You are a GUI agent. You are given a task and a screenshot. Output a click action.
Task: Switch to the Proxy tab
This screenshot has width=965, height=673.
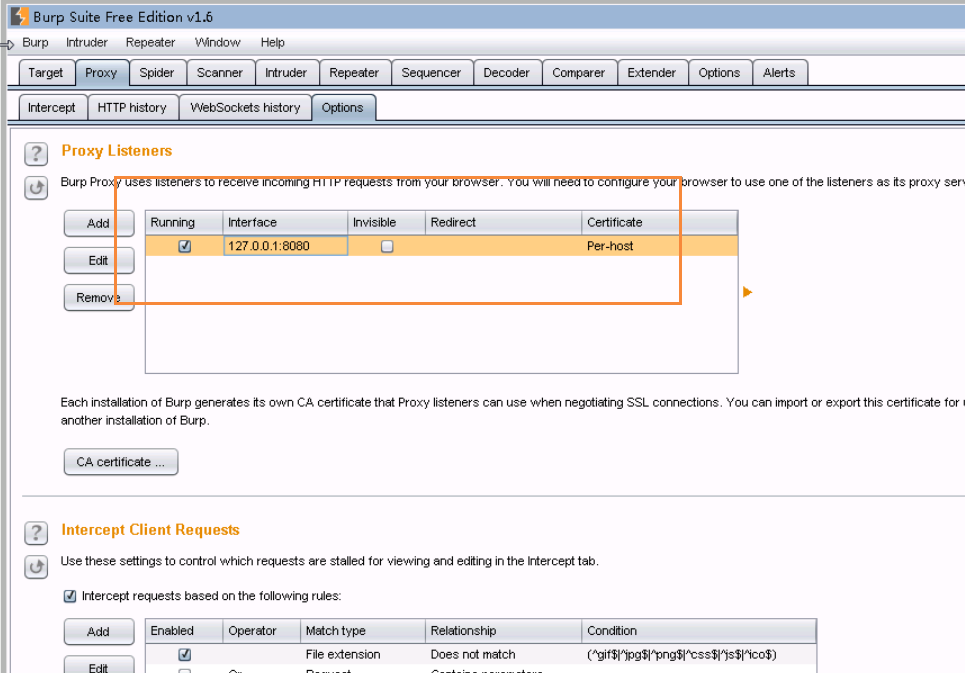102,73
